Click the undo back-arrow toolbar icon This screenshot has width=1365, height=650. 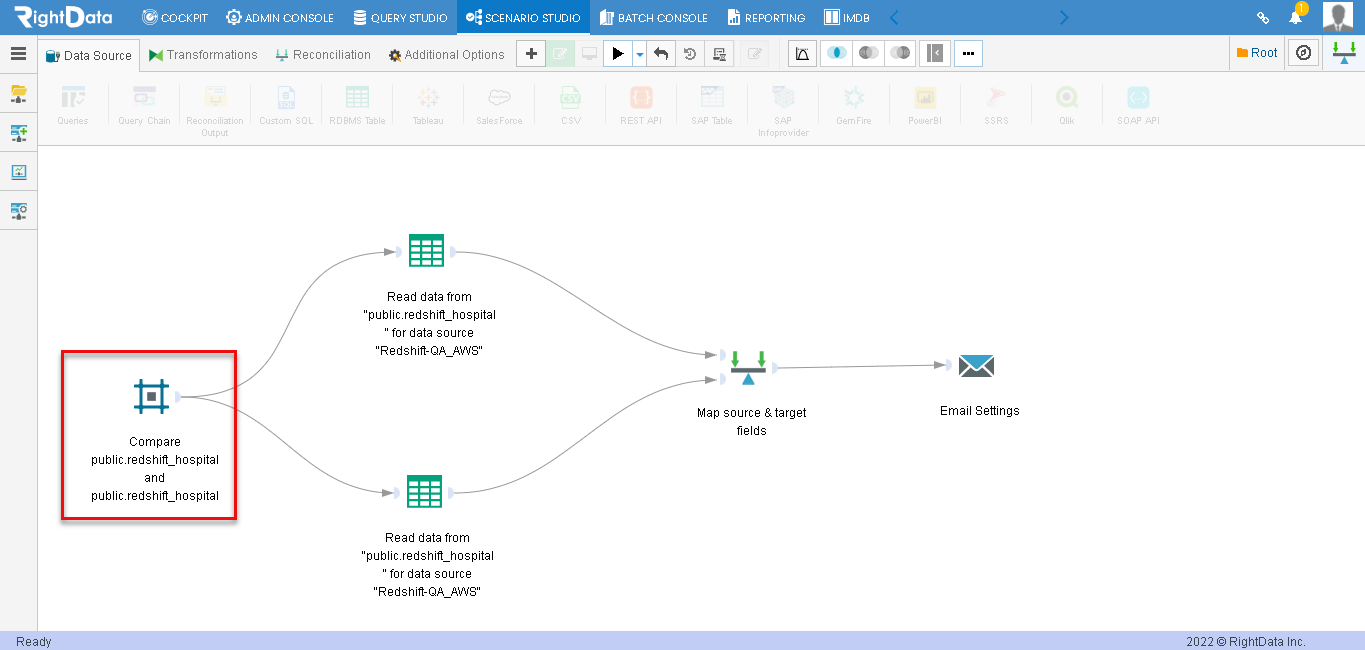point(660,54)
